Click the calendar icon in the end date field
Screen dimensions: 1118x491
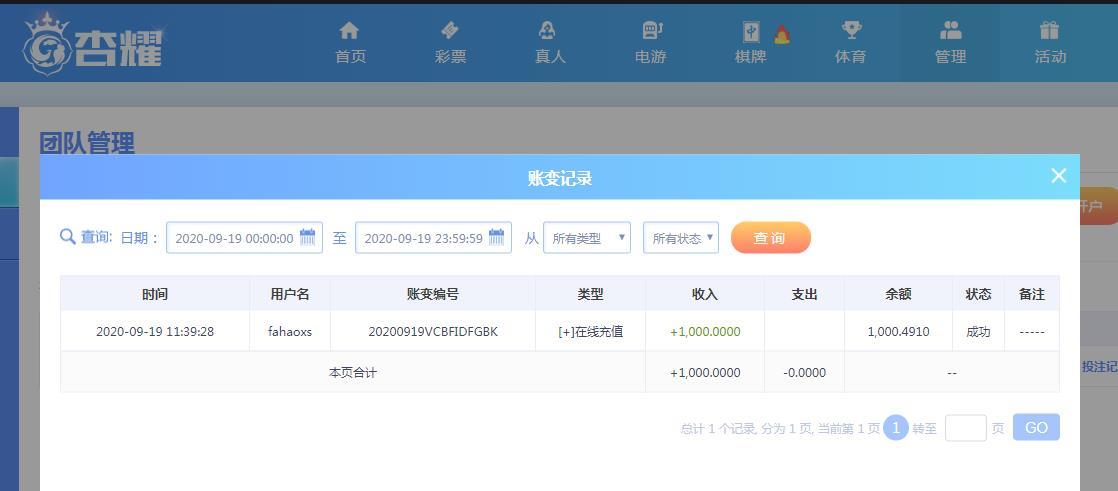[496, 237]
